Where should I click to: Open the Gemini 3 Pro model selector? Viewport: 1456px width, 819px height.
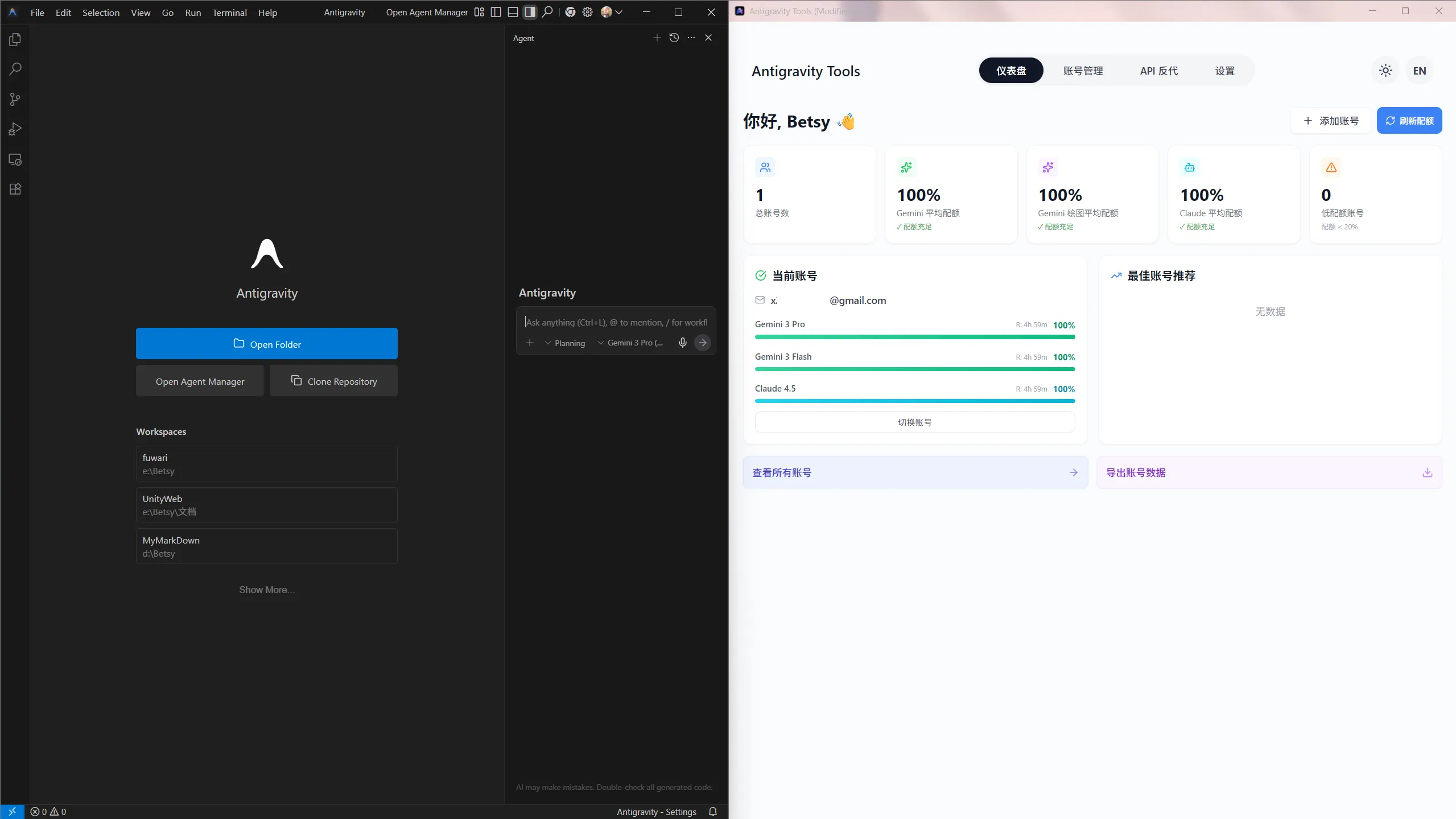pos(632,343)
